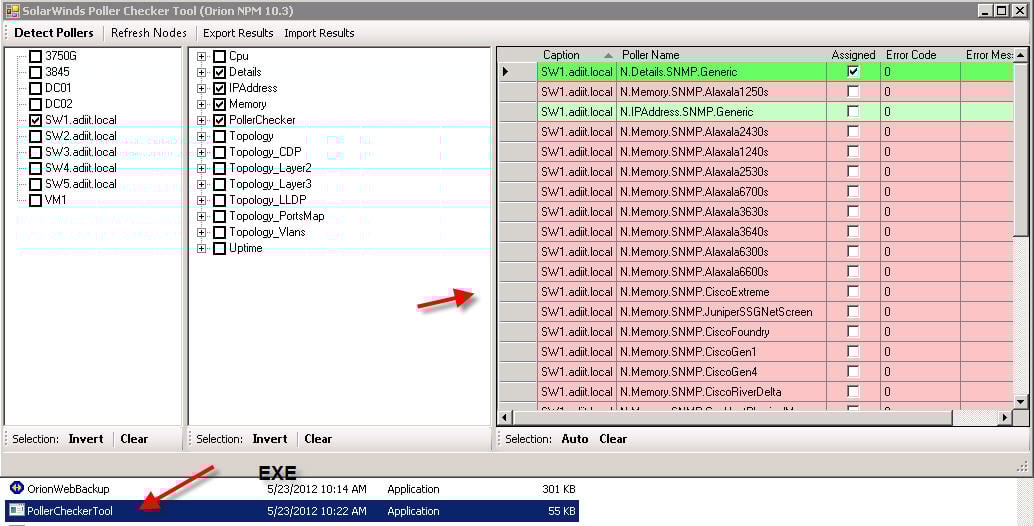Image resolution: width=1034 pixels, height=526 pixels.
Task: Expand the Details tree node
Action: coord(202,73)
